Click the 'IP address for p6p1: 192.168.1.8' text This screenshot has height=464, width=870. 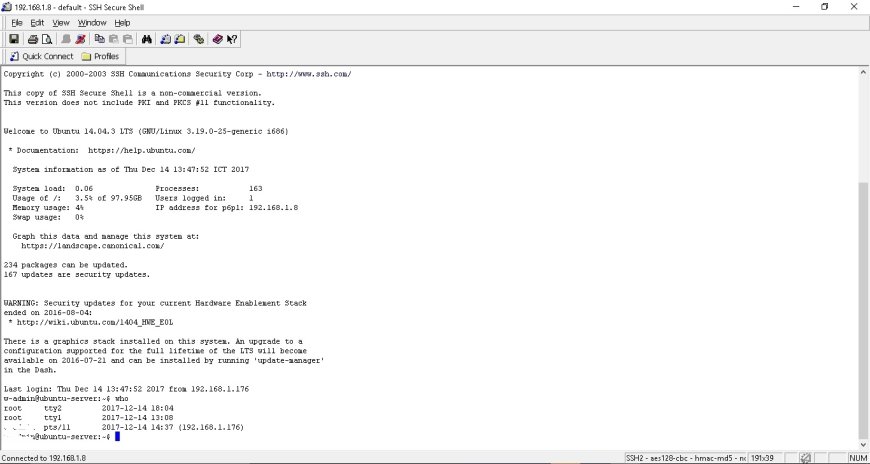227,208
